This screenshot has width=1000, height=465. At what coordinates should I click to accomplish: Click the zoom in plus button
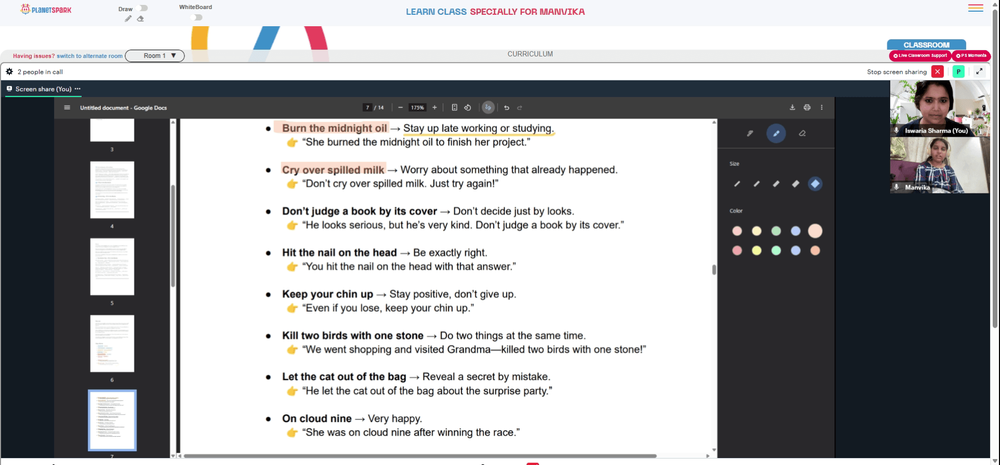tap(435, 108)
